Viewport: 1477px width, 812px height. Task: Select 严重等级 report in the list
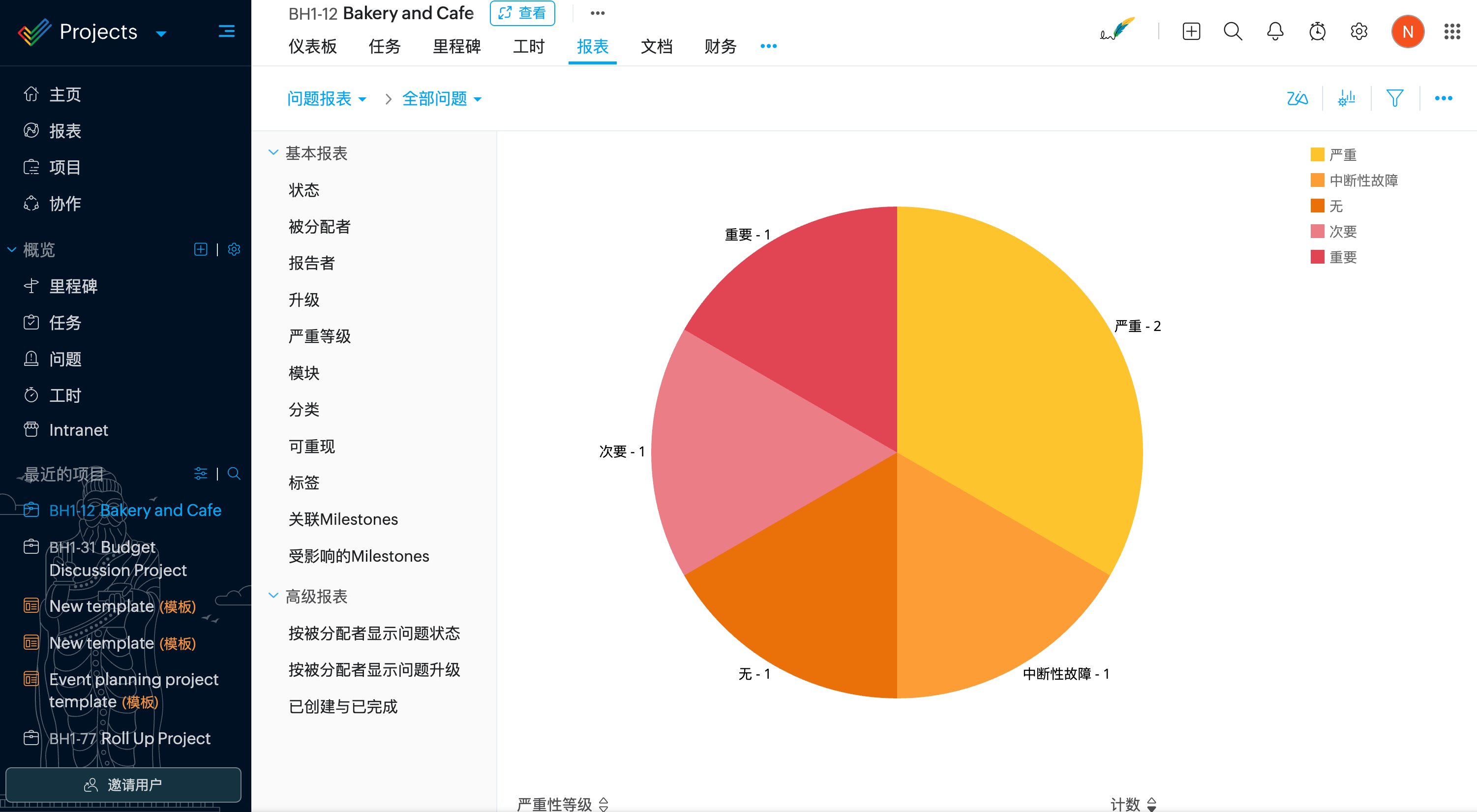tap(319, 336)
